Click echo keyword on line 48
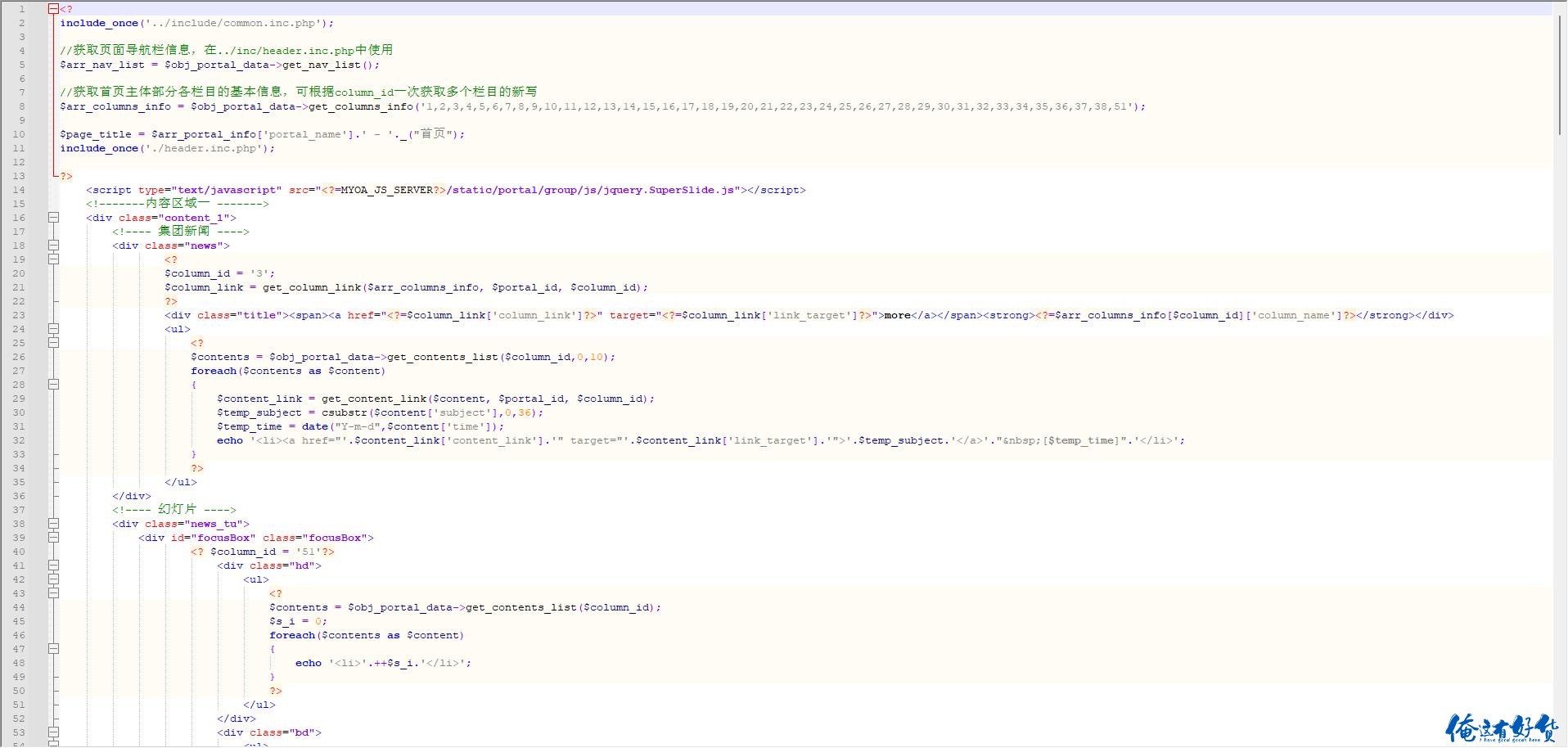1568x748 pixels. tap(309, 663)
